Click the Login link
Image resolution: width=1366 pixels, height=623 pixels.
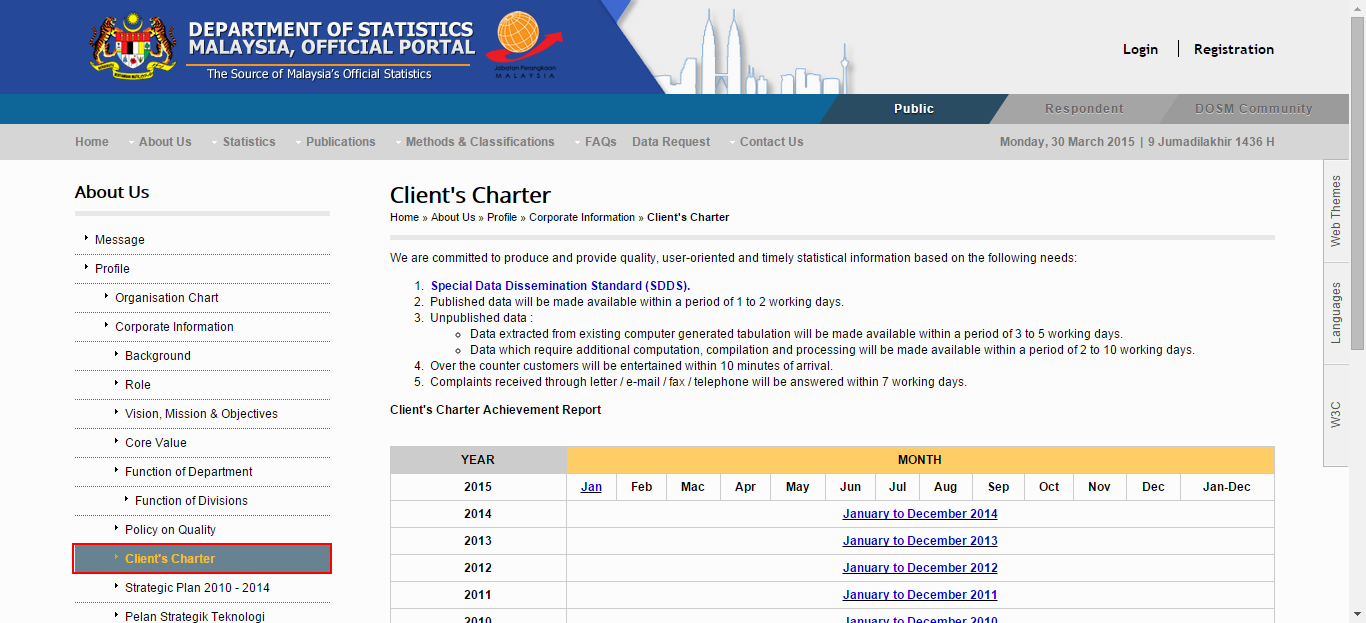tap(1140, 49)
